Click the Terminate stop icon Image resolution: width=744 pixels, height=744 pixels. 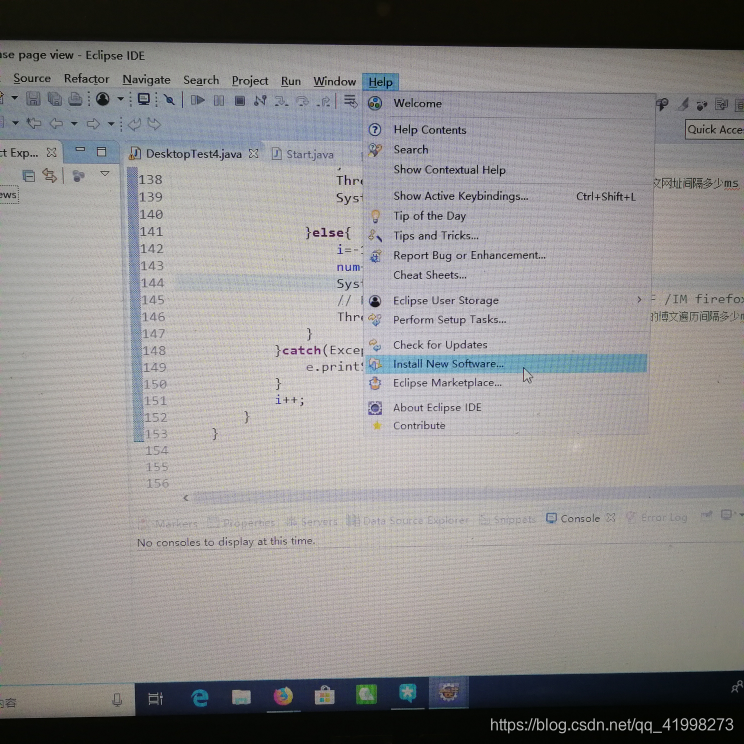click(x=240, y=101)
